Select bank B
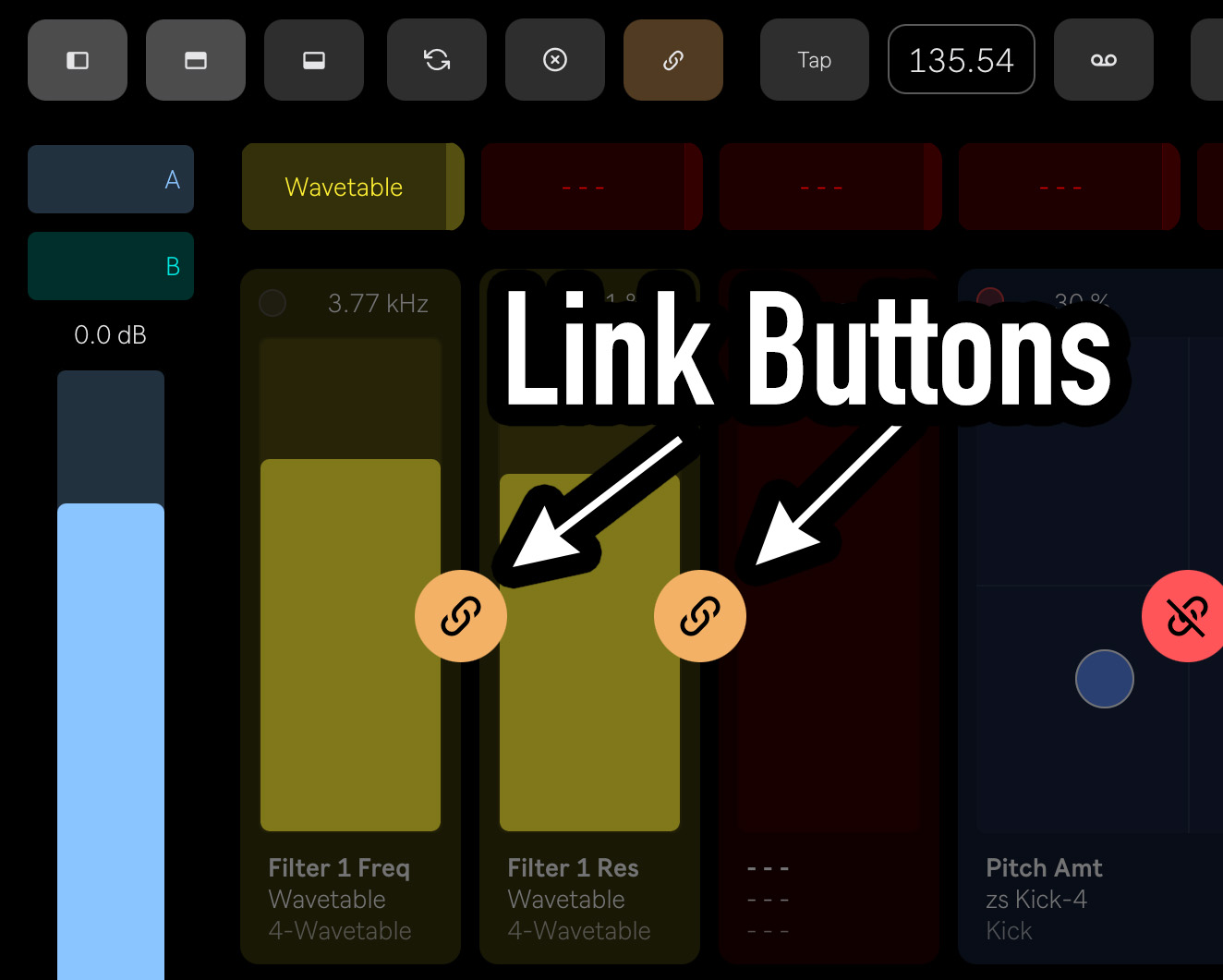Screen dimensions: 1223x980 pyautogui.click(x=111, y=266)
